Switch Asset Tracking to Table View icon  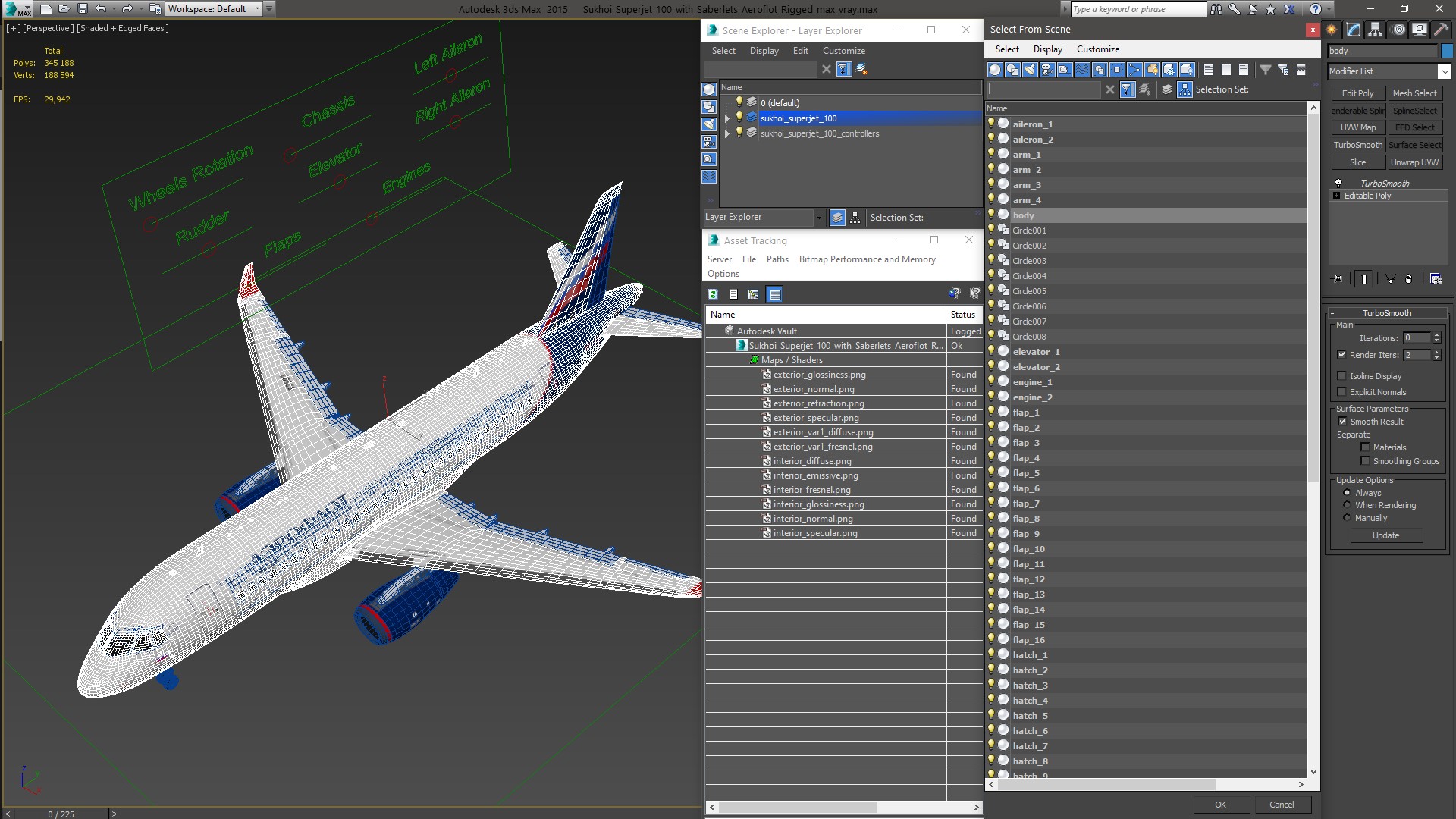click(774, 294)
